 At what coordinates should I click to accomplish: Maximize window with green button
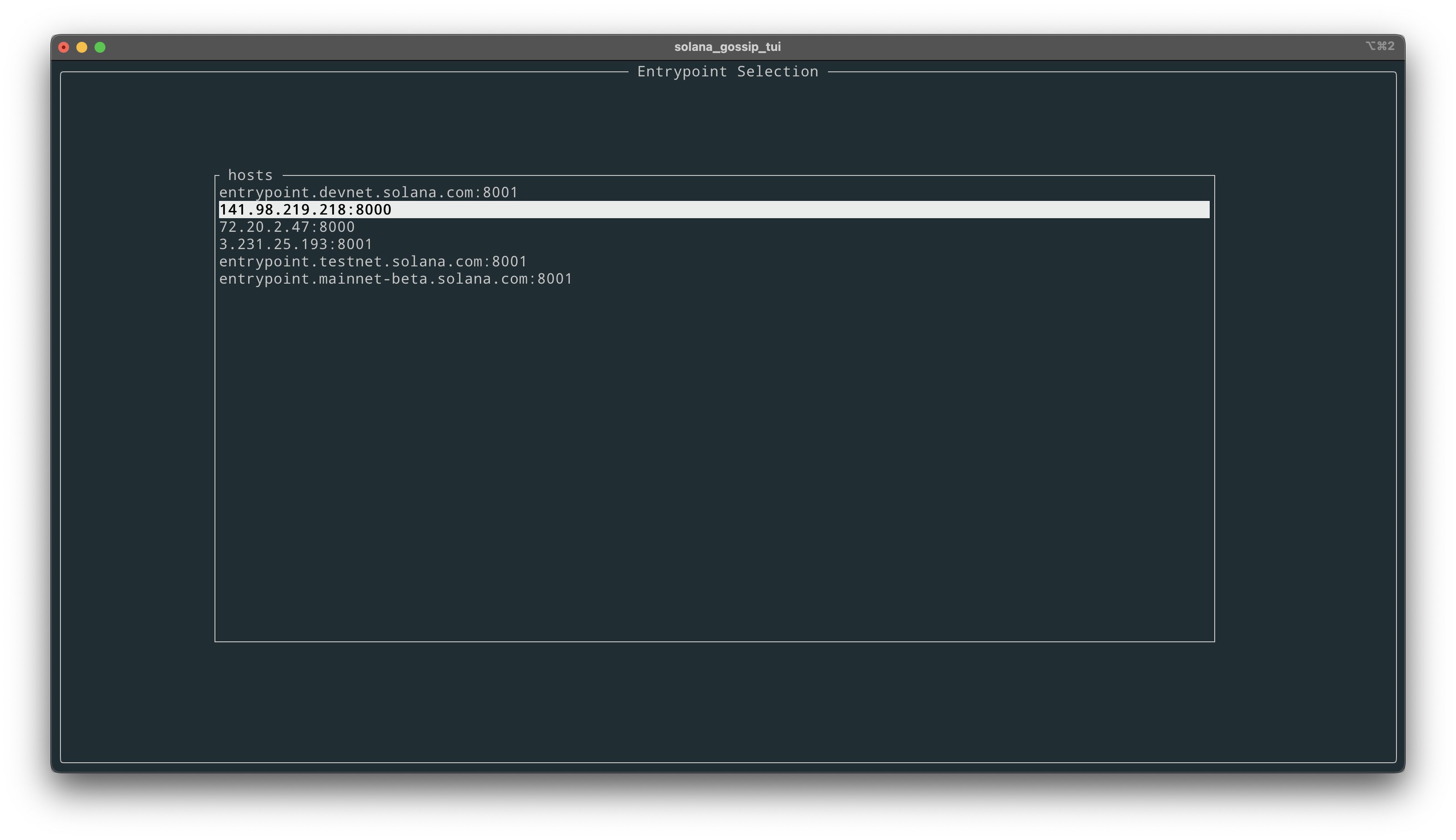(100, 47)
